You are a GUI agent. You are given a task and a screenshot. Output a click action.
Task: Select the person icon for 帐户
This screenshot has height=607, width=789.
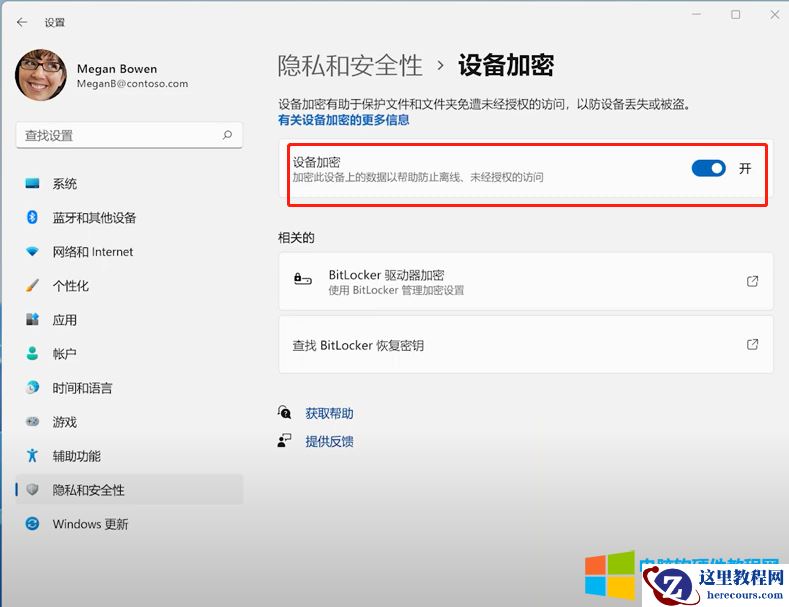pos(32,353)
